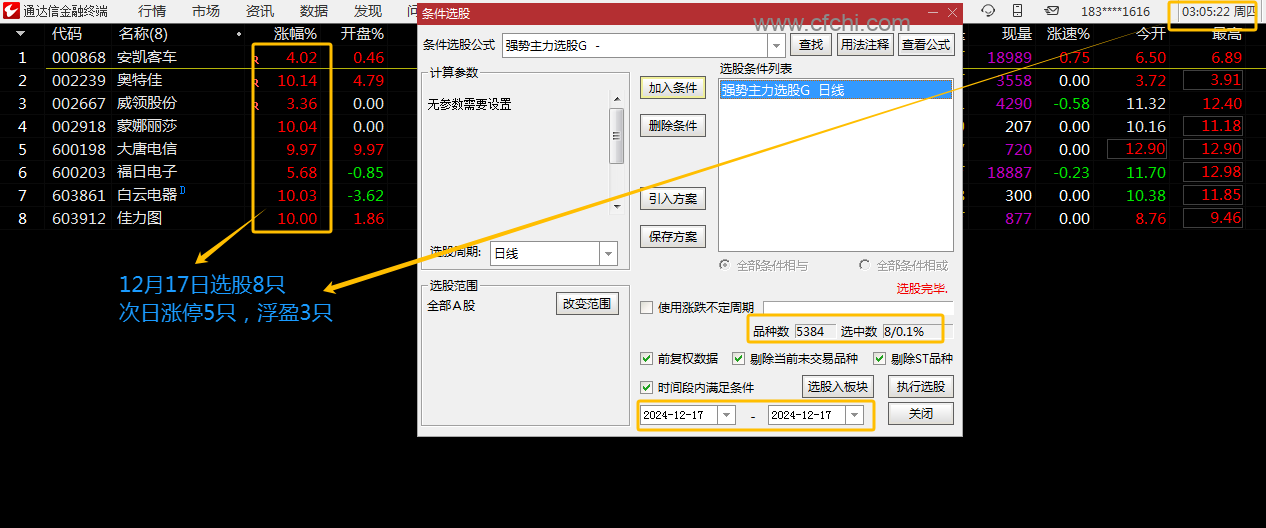Image resolution: width=1266 pixels, height=528 pixels.
Task: Click 涨幅% column header
Action: click(x=295, y=34)
